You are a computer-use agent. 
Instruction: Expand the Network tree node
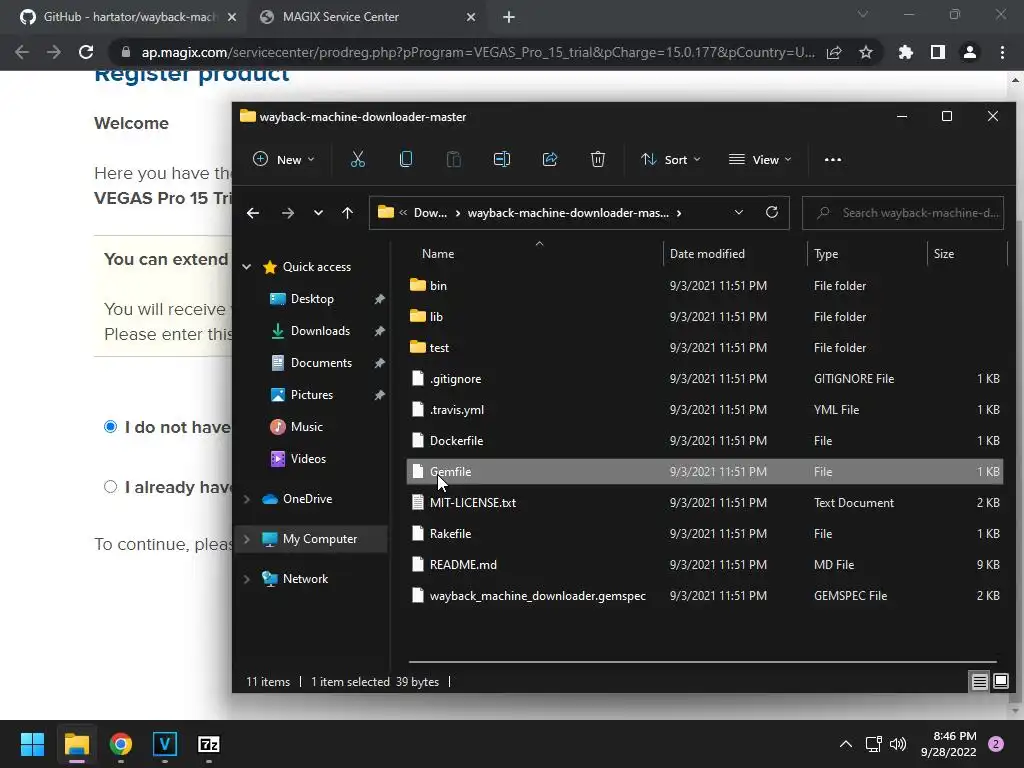click(x=247, y=579)
